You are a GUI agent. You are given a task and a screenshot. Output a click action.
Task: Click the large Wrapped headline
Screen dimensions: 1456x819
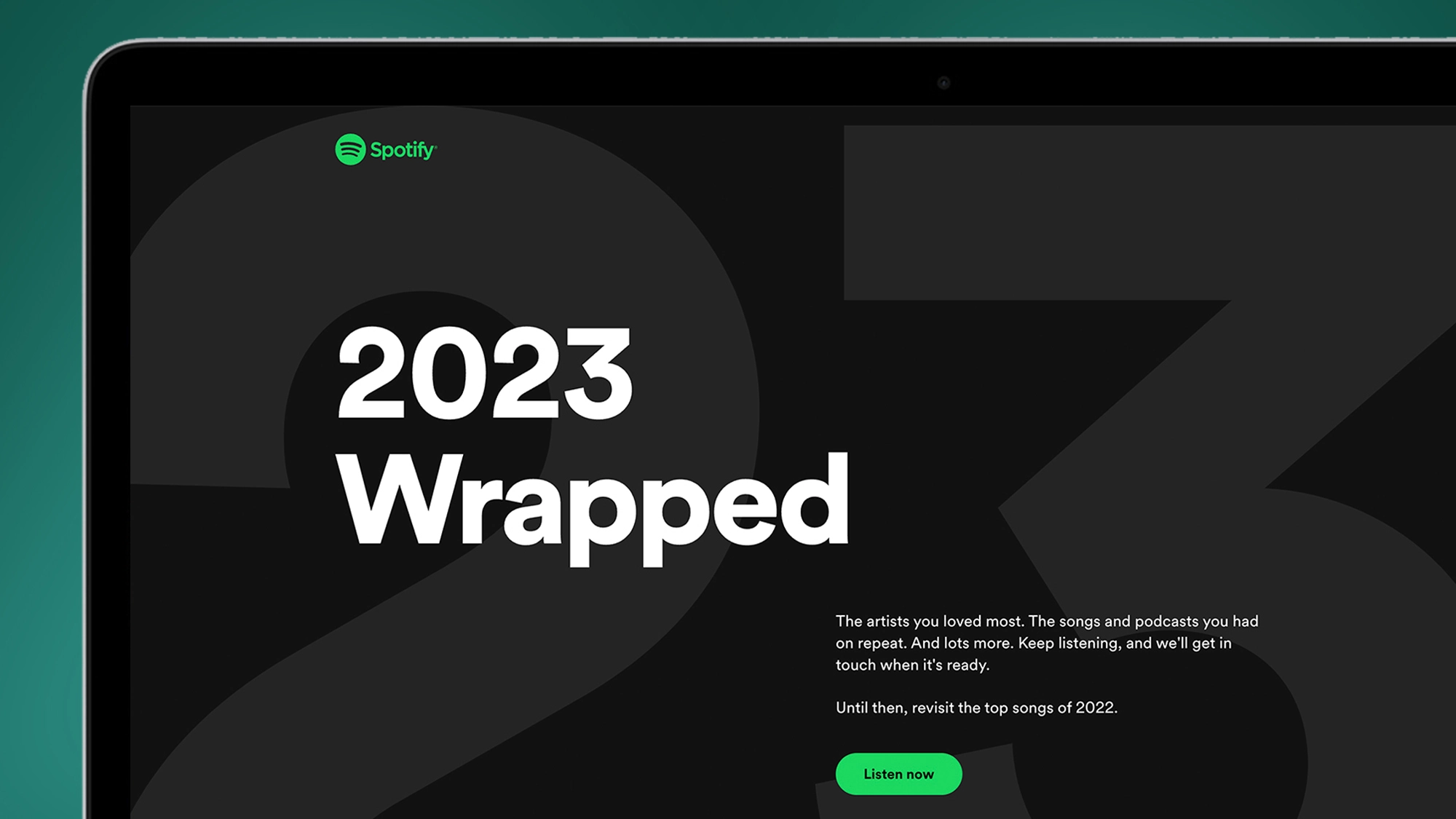click(593, 507)
